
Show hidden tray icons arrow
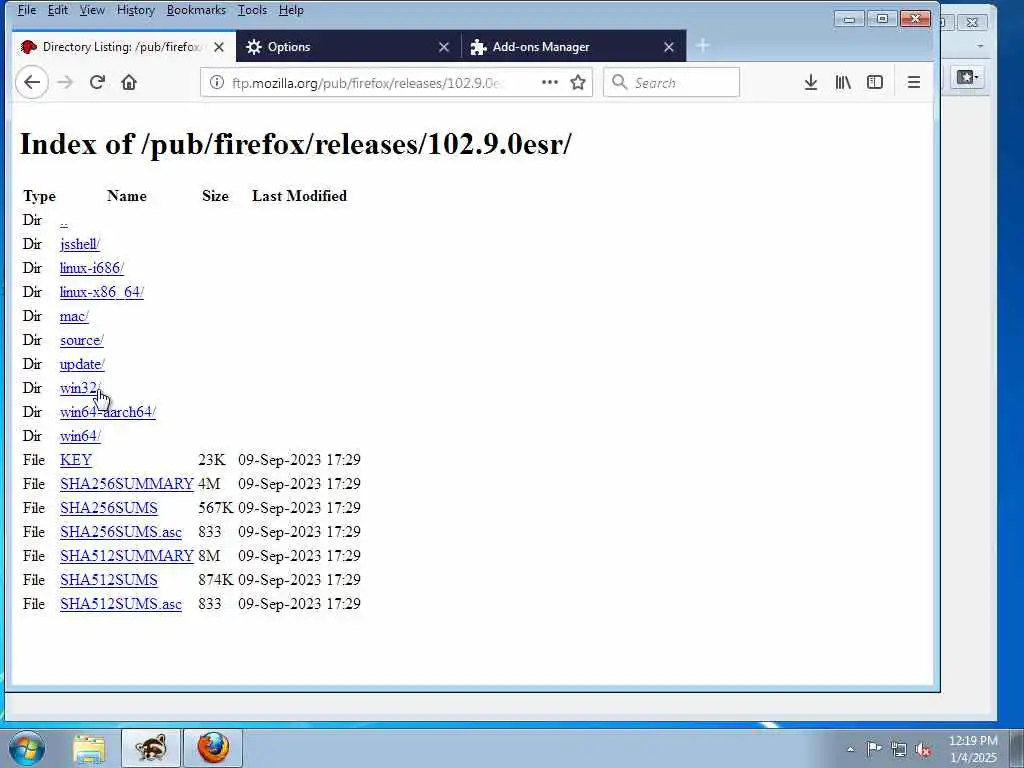850,749
